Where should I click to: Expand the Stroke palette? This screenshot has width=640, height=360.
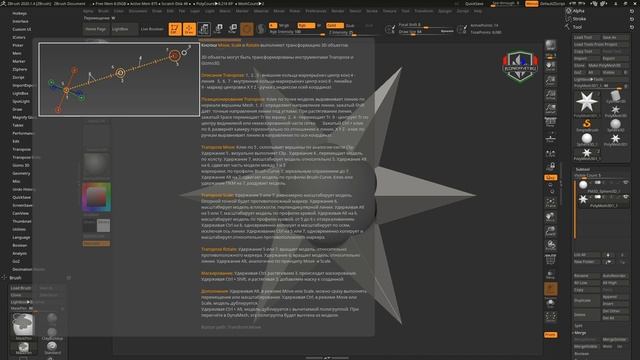point(579,19)
